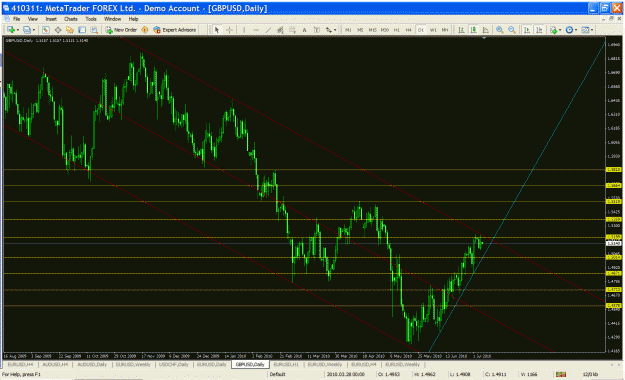Screen dimensions: 625x380
Task: Switch to the AUDUSD,H4 chart tab
Action: pos(55,364)
